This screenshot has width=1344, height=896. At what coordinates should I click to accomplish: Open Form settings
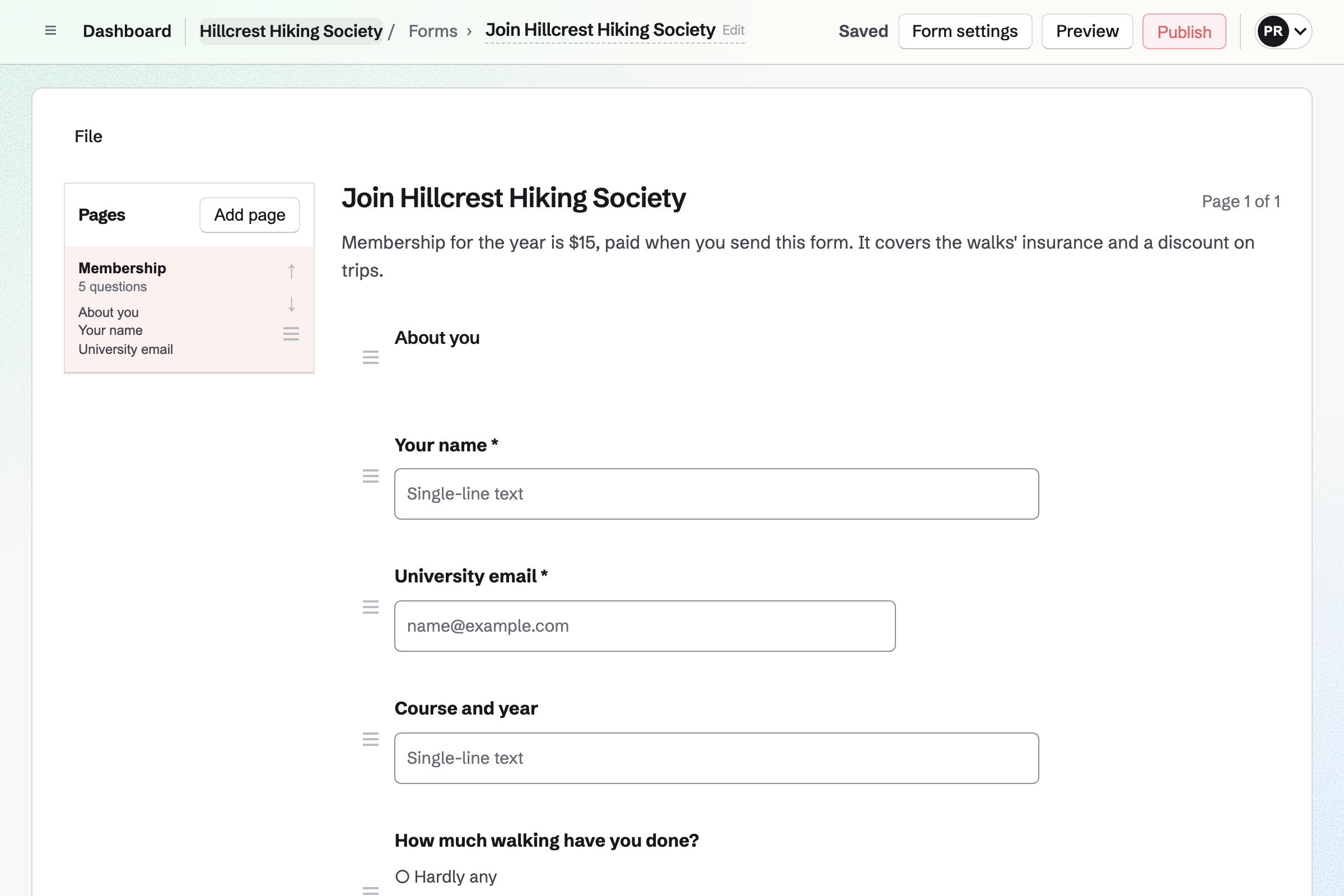964,31
